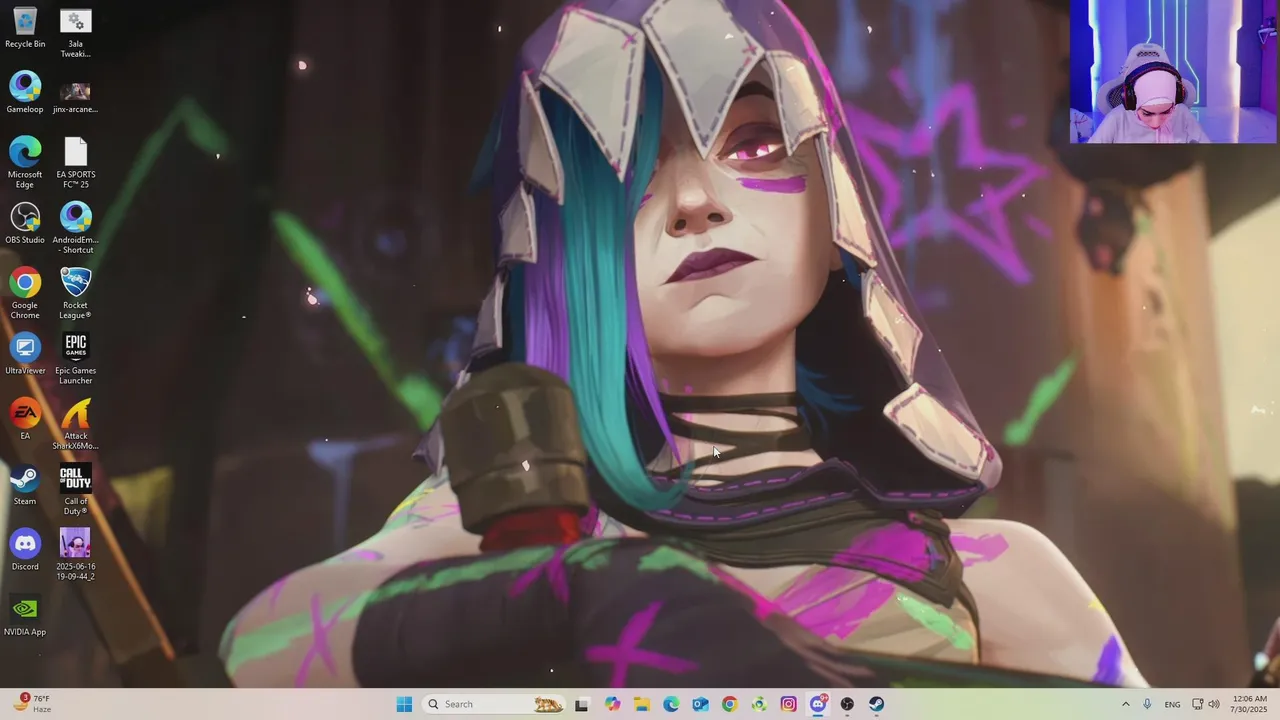This screenshot has height=720, width=1280.
Task: Click the taskbar Search box
Action: point(493,704)
